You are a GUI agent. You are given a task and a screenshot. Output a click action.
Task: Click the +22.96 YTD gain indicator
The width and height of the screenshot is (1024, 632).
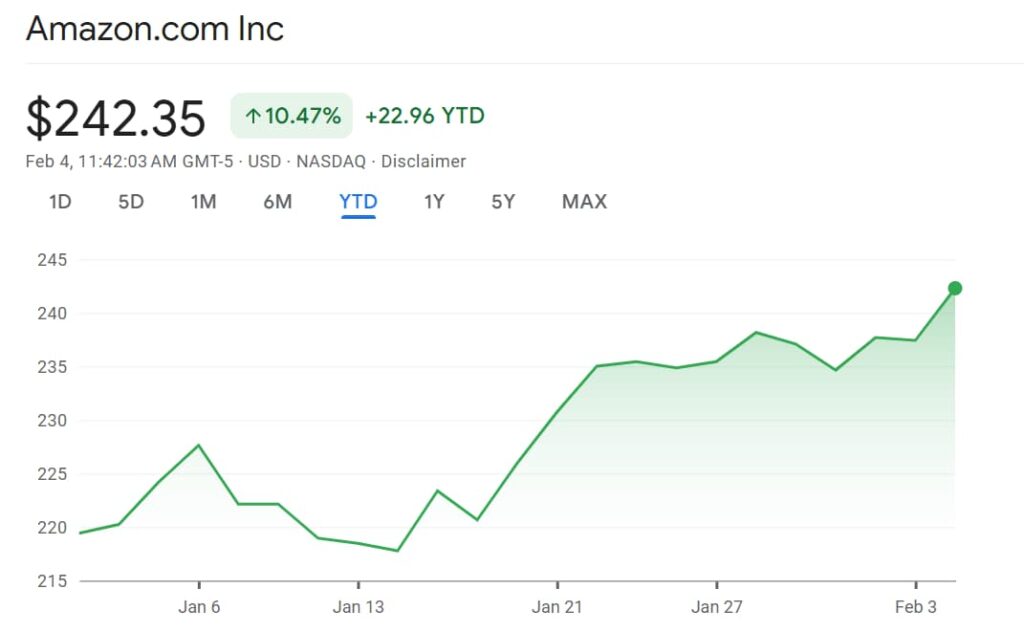pyautogui.click(x=423, y=115)
